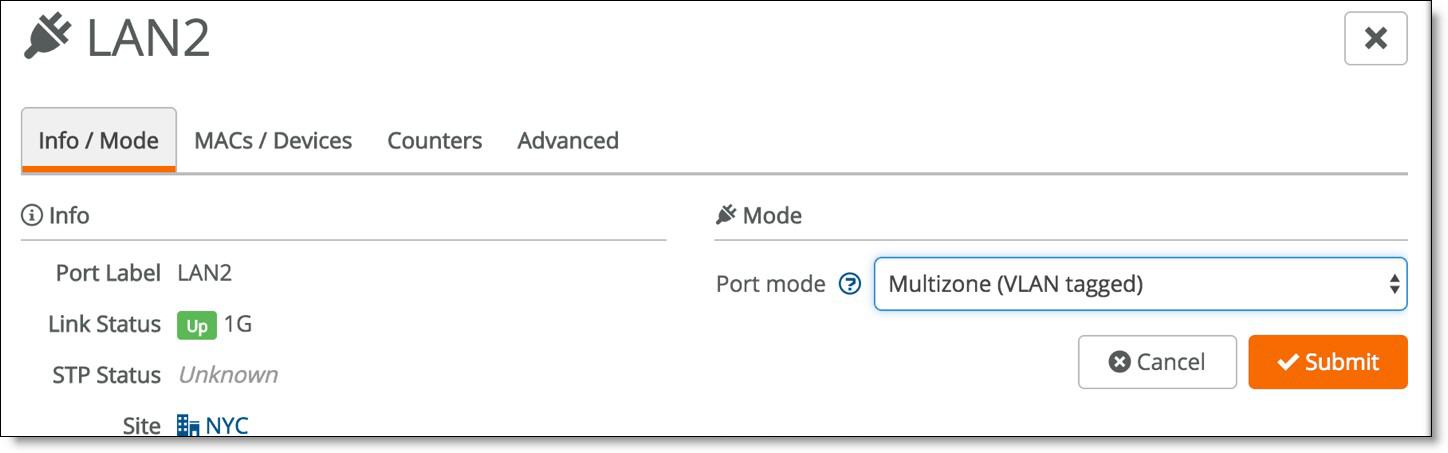Click the plug icon in the Mode header
Viewport: 1448px width, 453px height.
[726, 215]
